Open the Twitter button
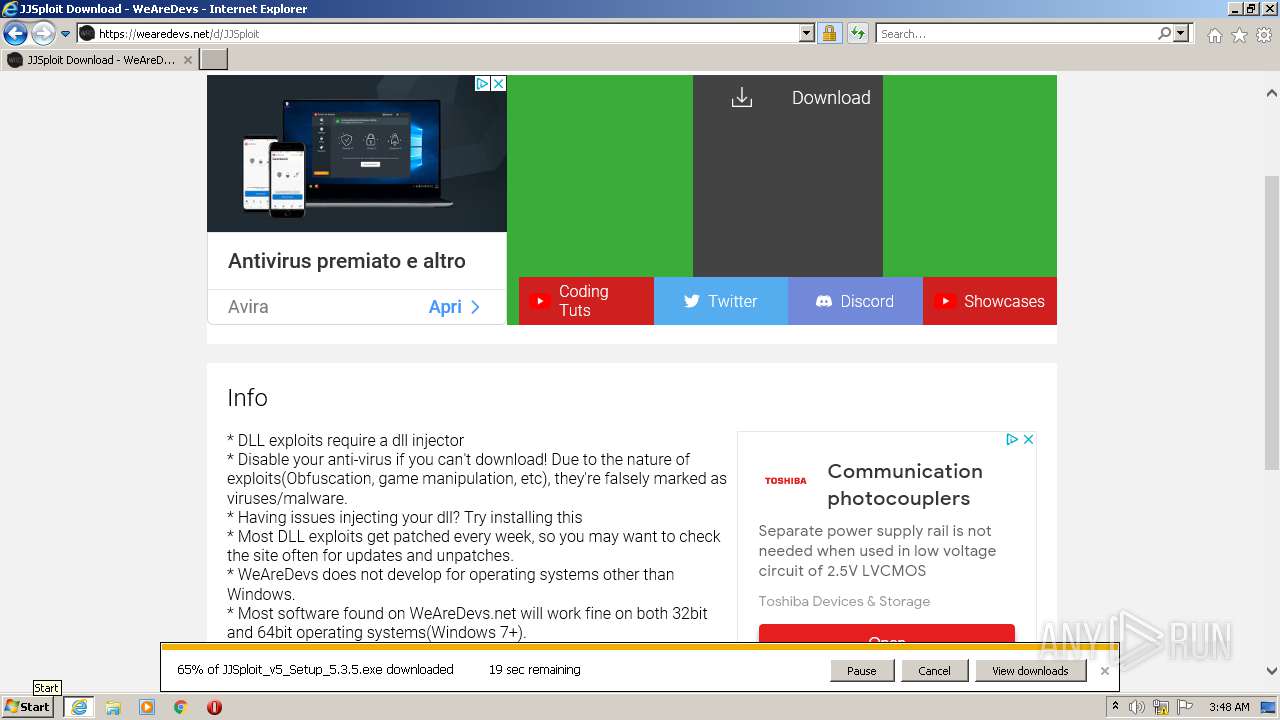The image size is (1280, 720). click(x=721, y=301)
